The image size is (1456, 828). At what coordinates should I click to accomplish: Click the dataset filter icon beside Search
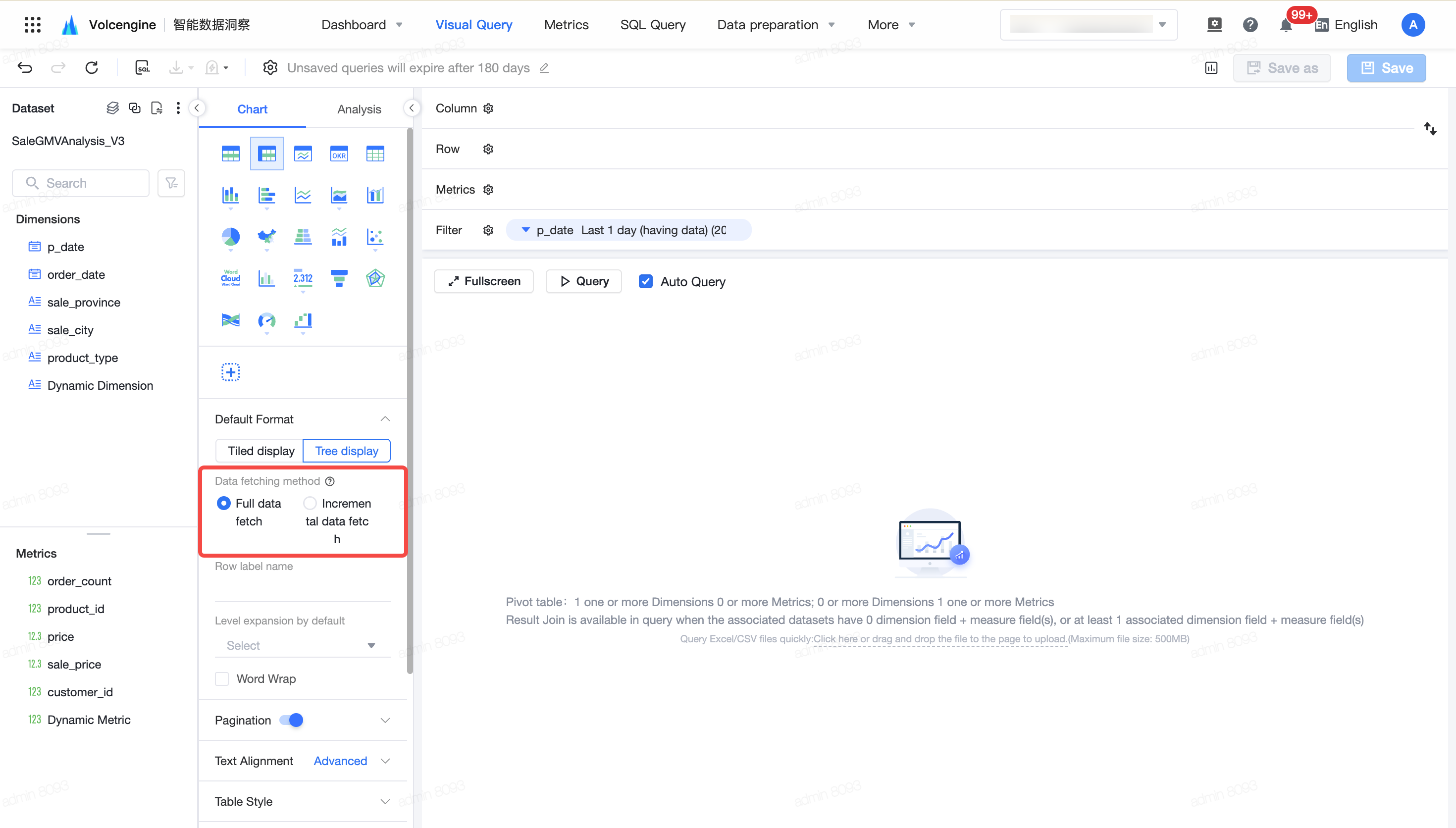point(171,183)
